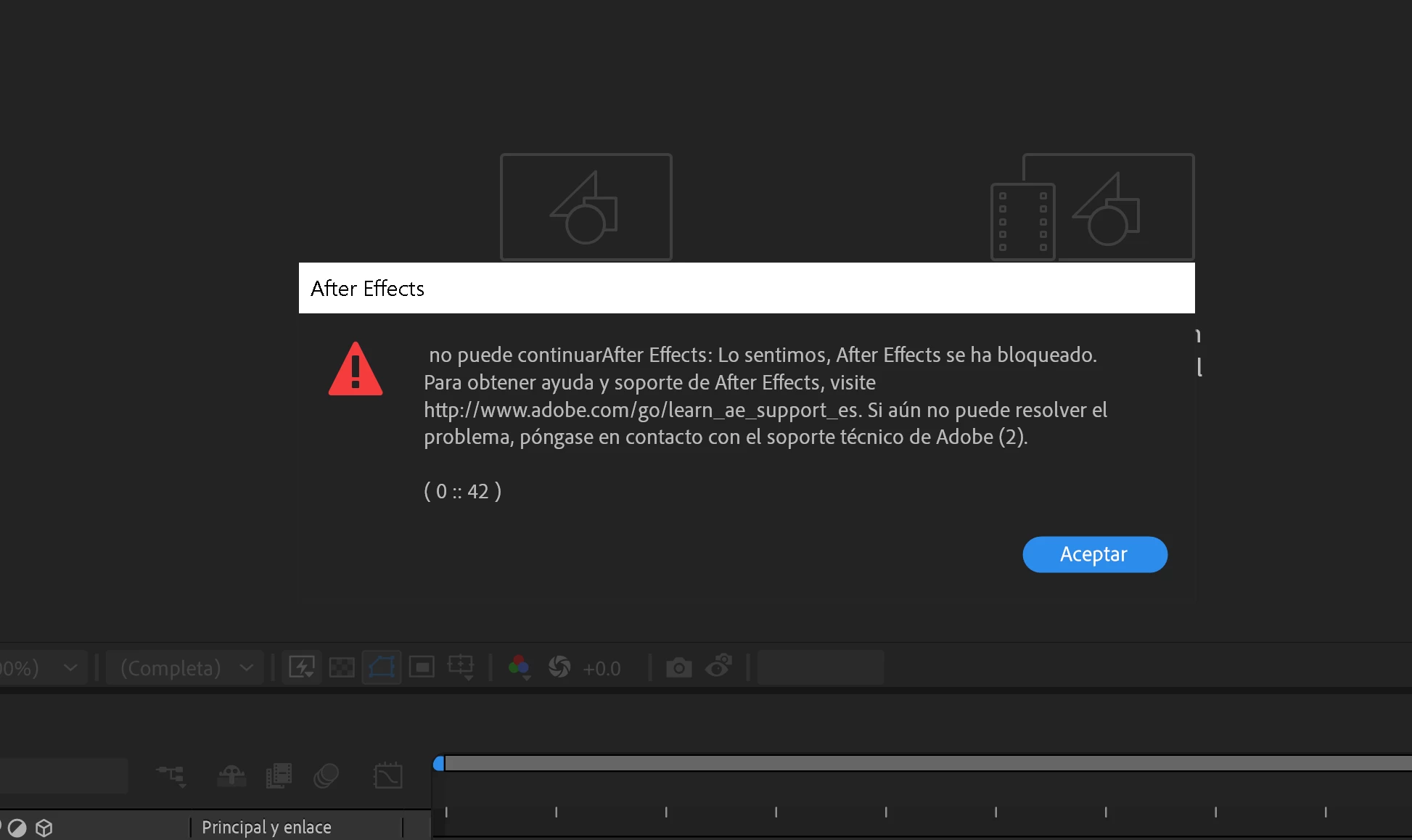1412x840 pixels.
Task: Click the +0.0 exposure value
Action: tap(602, 669)
